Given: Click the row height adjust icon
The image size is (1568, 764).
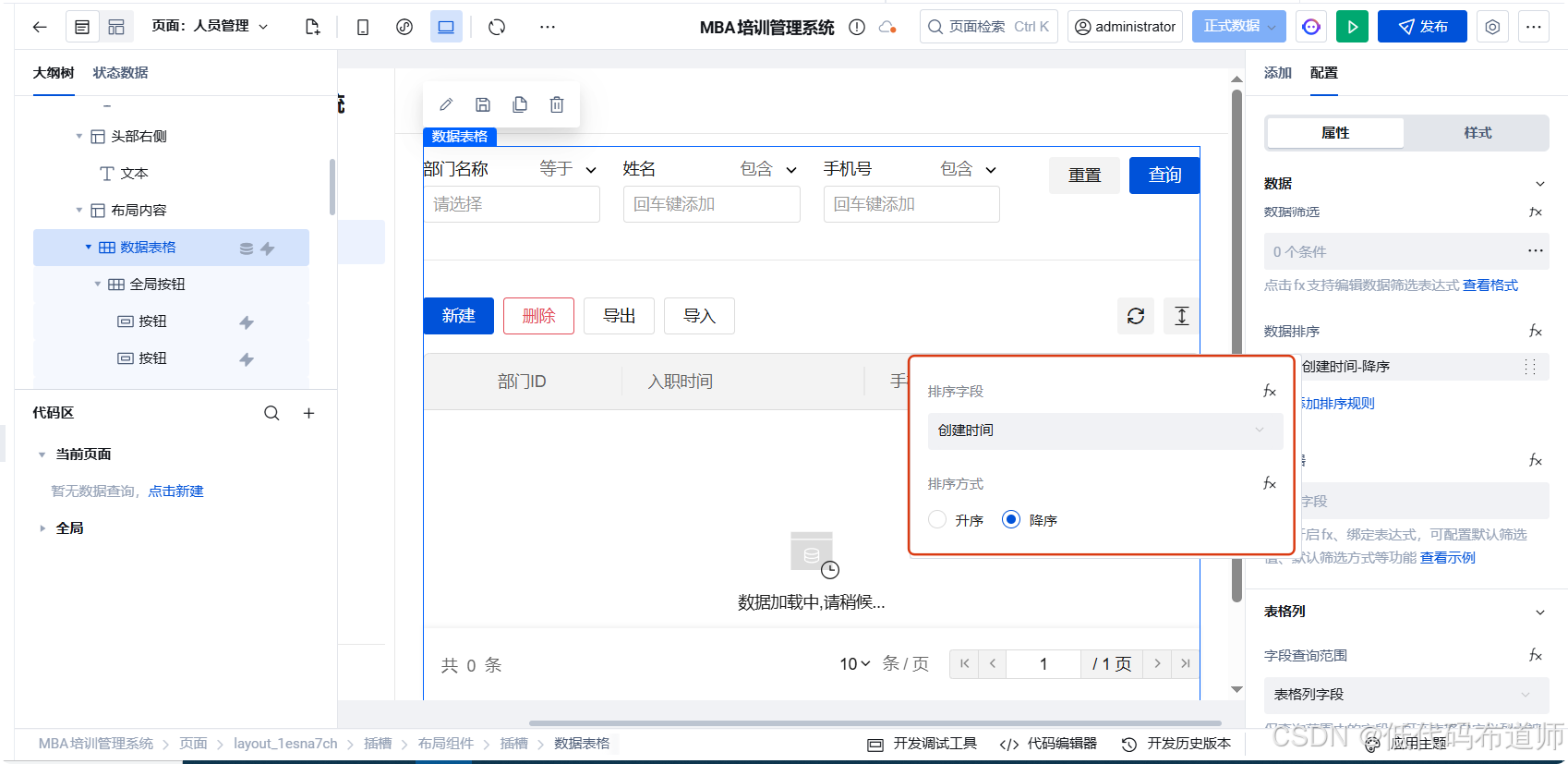Looking at the screenshot, I should pos(1182,316).
